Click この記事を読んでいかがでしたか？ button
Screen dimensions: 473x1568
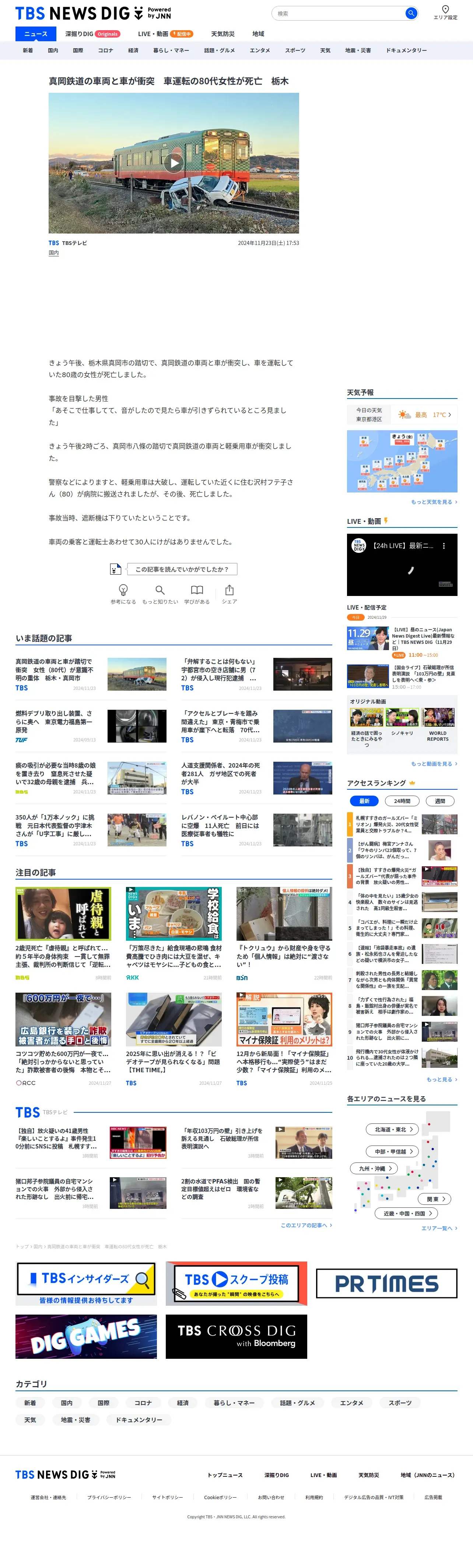coord(182,569)
